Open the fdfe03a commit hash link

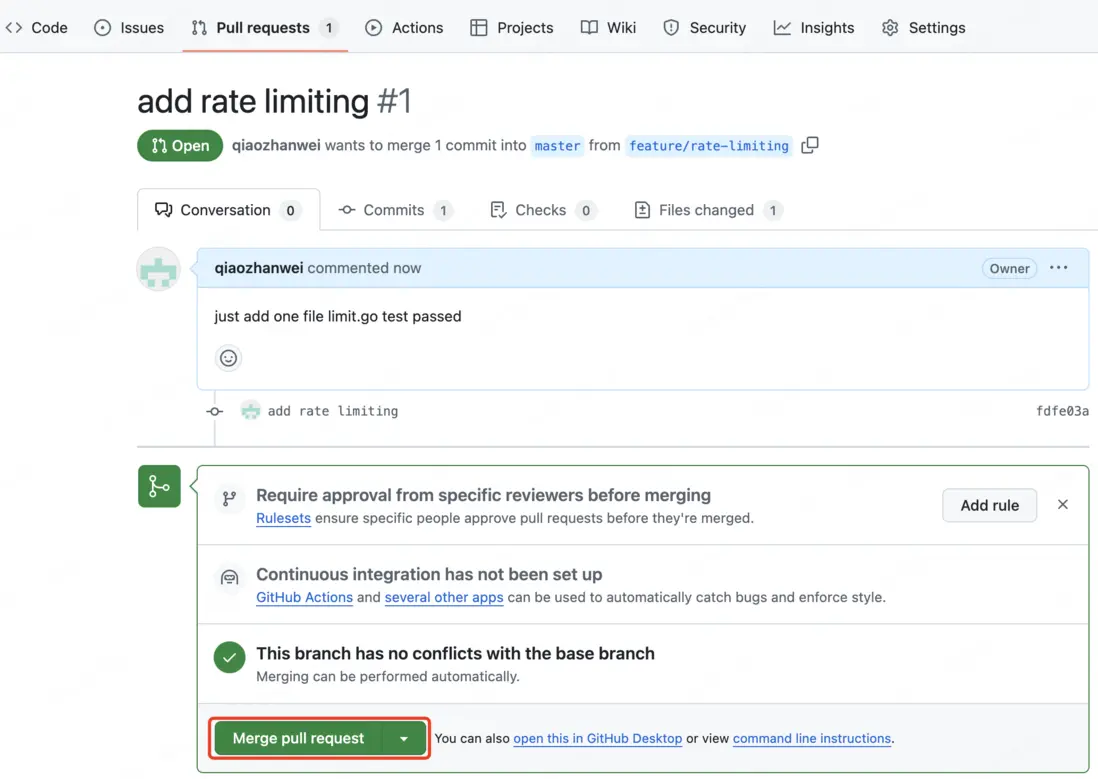[x=1062, y=411]
